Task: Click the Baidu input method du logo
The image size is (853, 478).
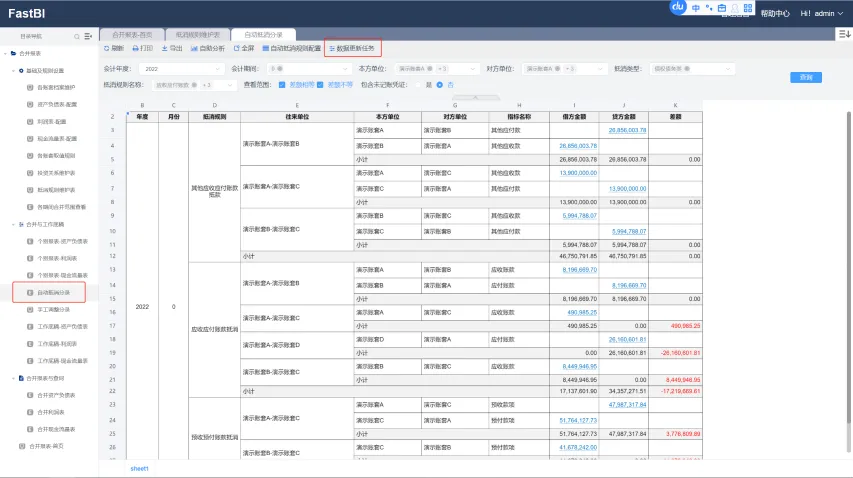Action: [x=678, y=7]
